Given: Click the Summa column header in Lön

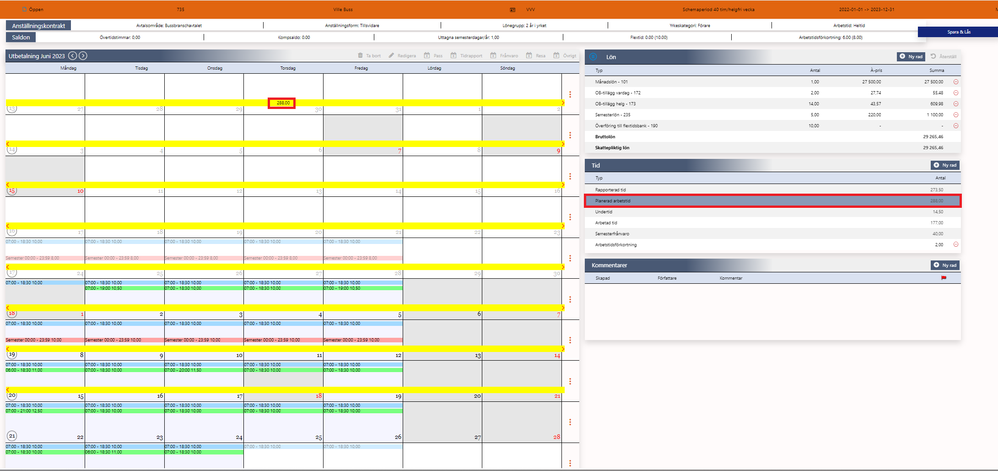Looking at the screenshot, I should click(937, 70).
